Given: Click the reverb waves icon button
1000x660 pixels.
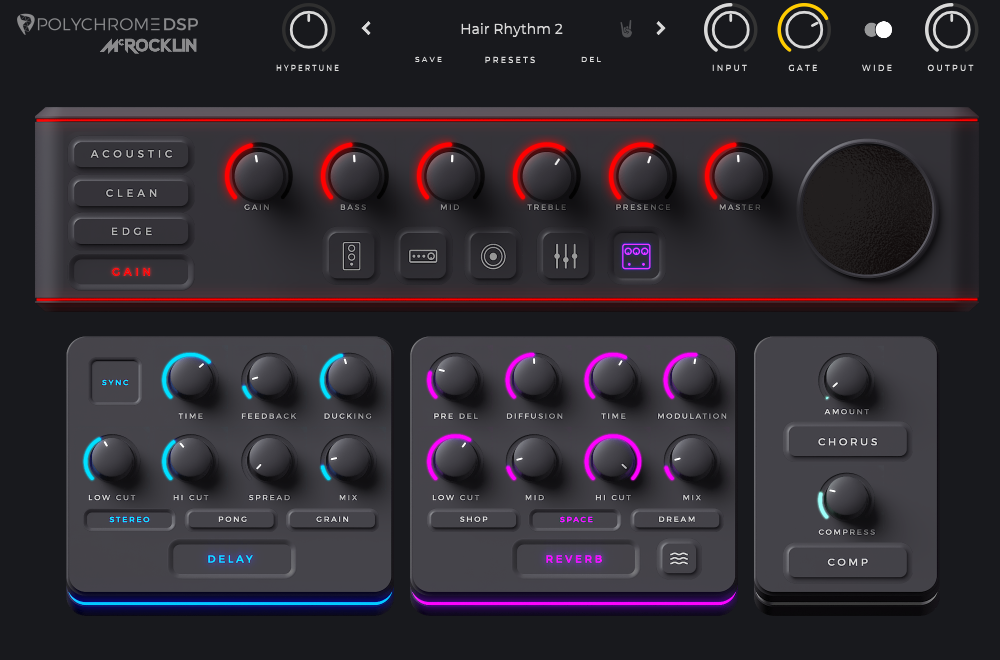Looking at the screenshot, I should click(679, 559).
